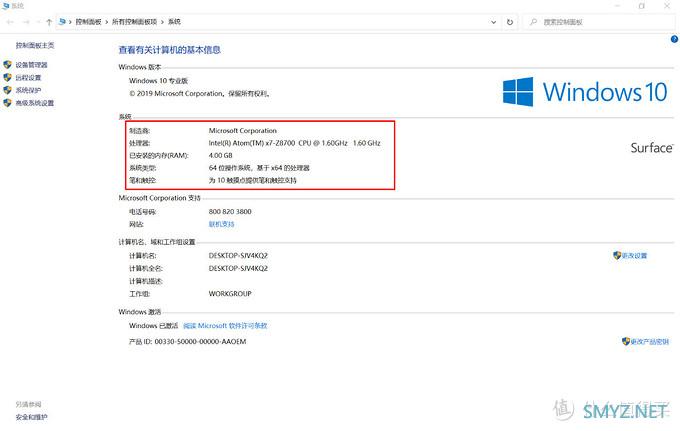Click the Surface brand logo
The image size is (680, 431).
point(652,148)
